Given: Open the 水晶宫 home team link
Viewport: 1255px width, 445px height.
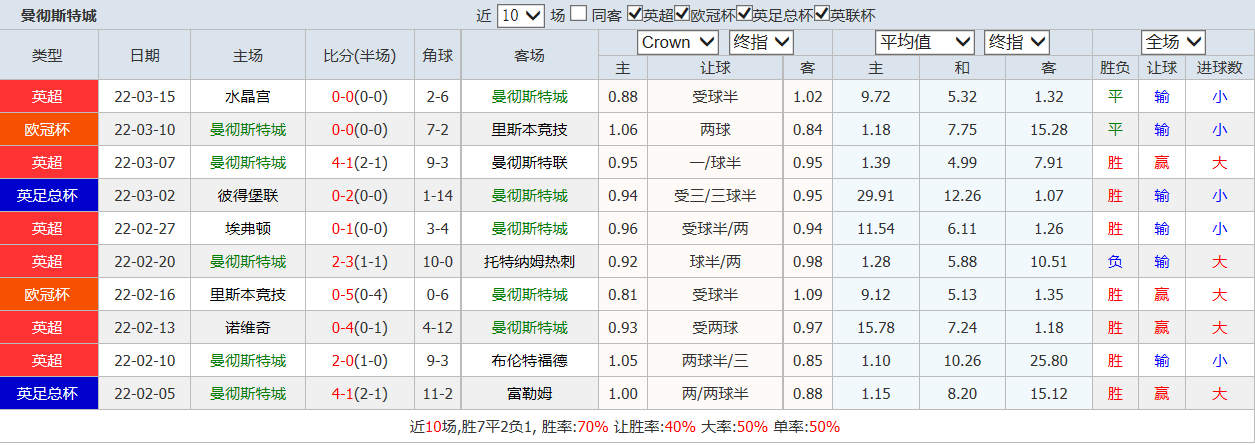Looking at the screenshot, I should click(247, 97).
